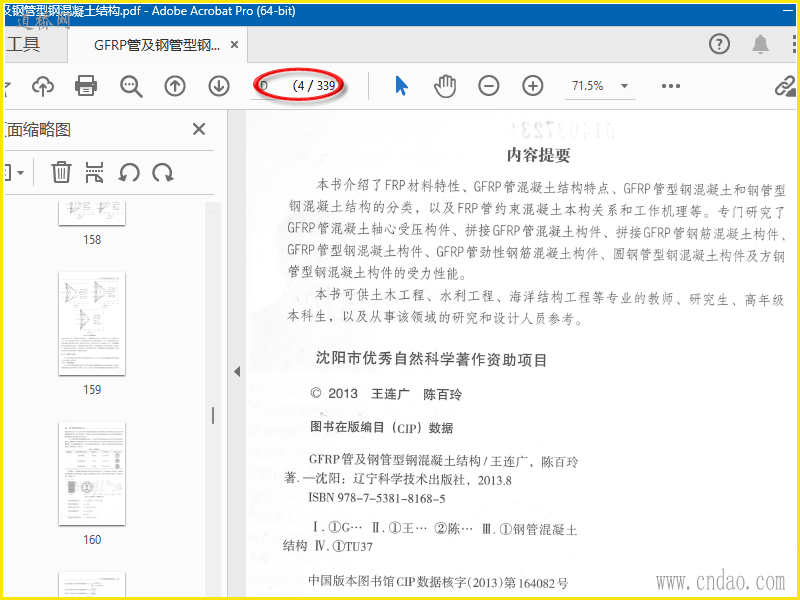Rotate page clockwise
The image size is (800, 600).
coord(163,172)
